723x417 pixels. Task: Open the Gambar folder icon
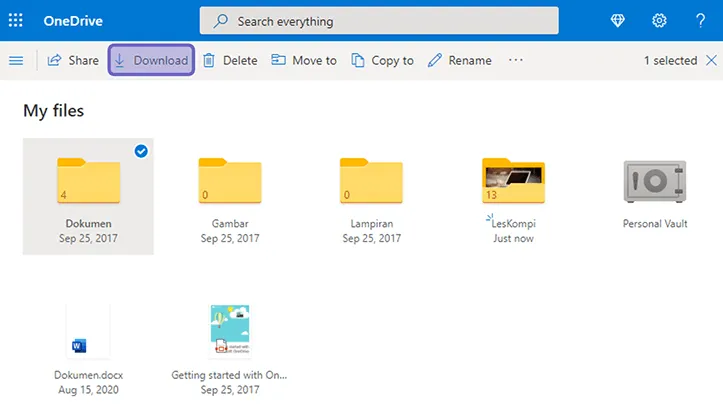[230, 180]
